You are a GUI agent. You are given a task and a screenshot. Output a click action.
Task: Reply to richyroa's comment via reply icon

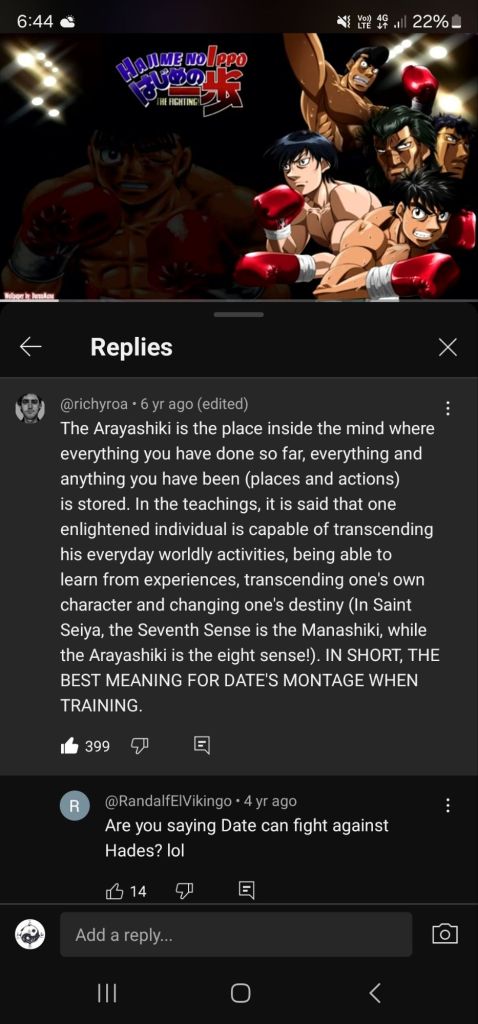click(x=202, y=746)
